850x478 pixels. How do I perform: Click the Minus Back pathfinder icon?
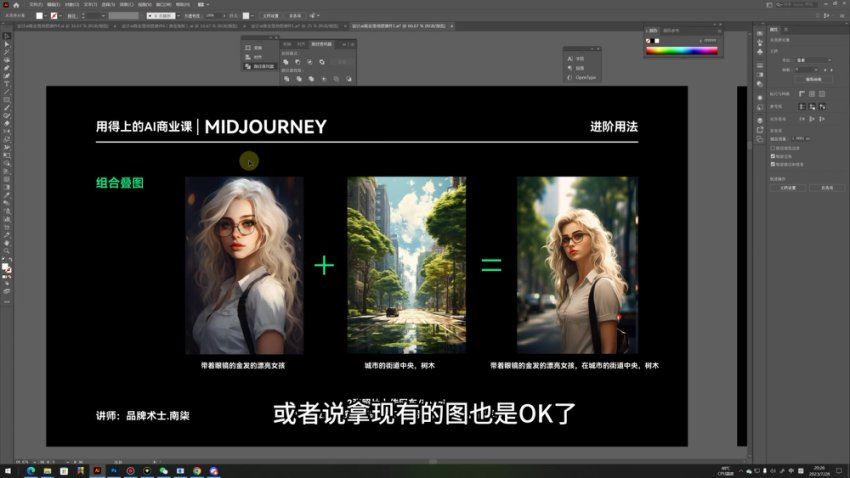tap(349, 79)
